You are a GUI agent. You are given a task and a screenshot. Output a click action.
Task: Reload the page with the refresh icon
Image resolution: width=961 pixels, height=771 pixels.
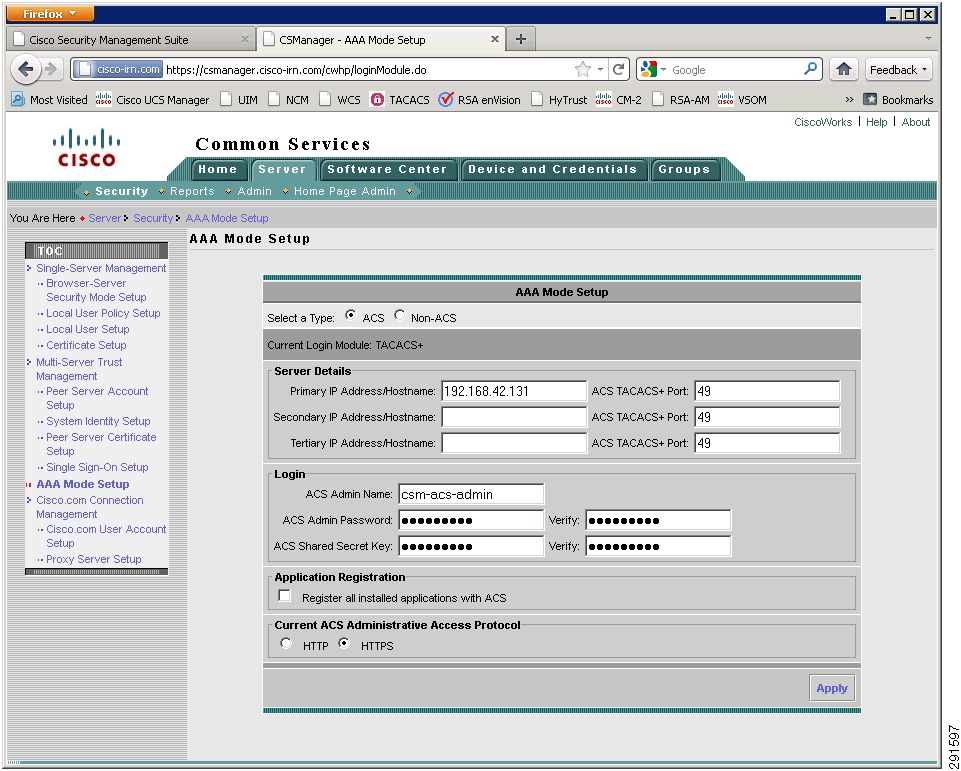pos(618,69)
